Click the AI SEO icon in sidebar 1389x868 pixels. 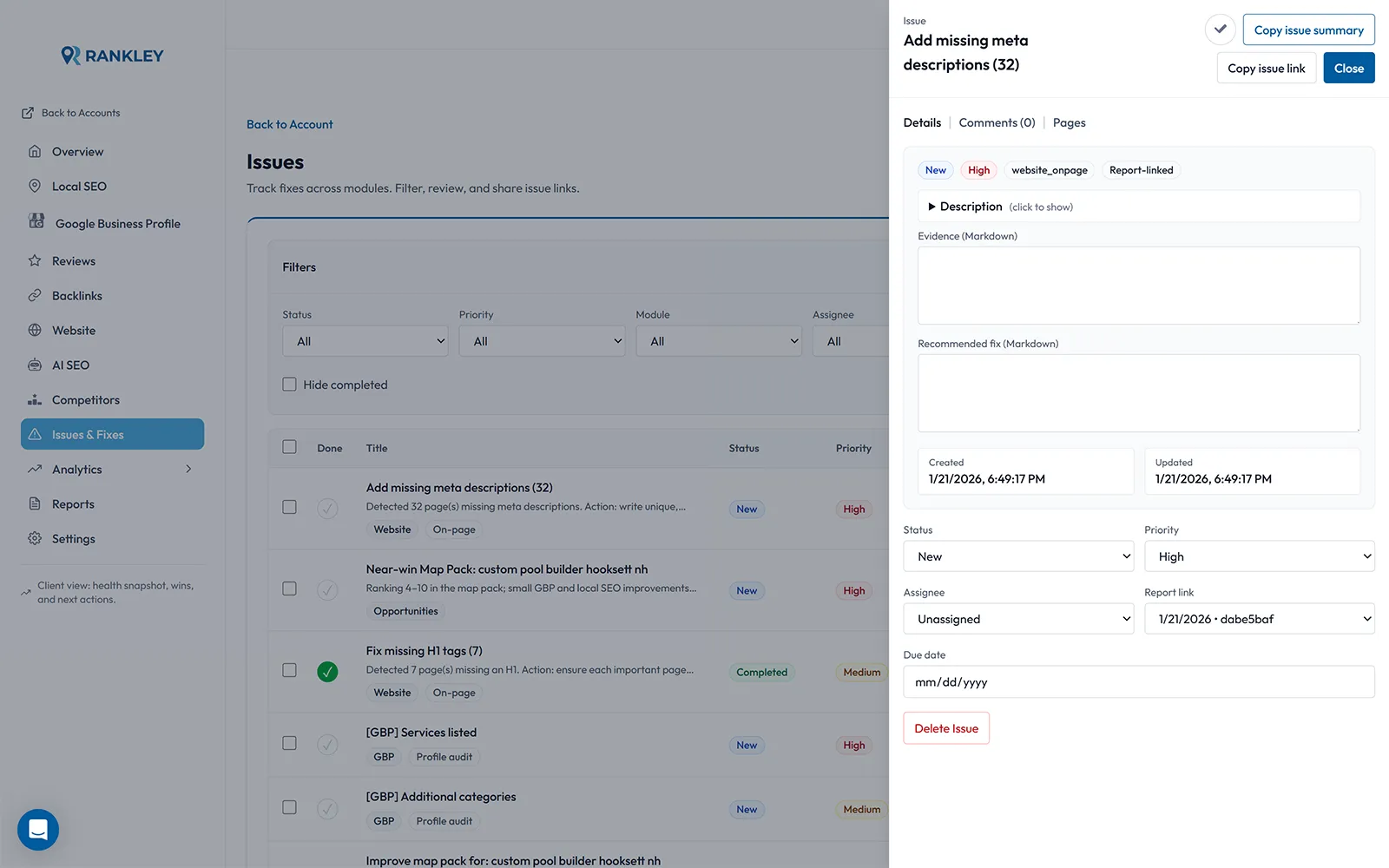[x=35, y=365]
